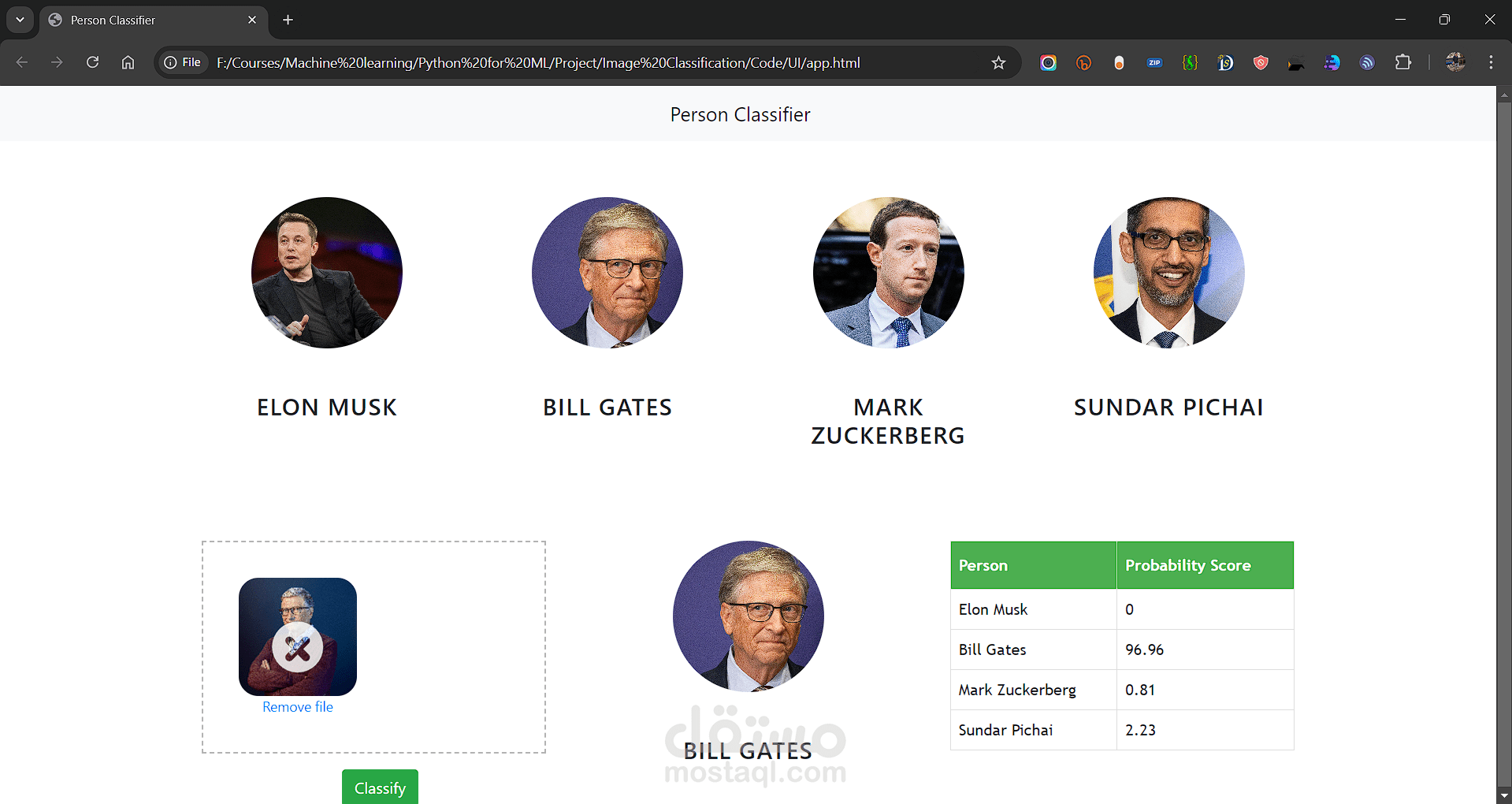Click the Person Classifier page title
Viewport: 1512px width, 804px height.
[x=741, y=115]
